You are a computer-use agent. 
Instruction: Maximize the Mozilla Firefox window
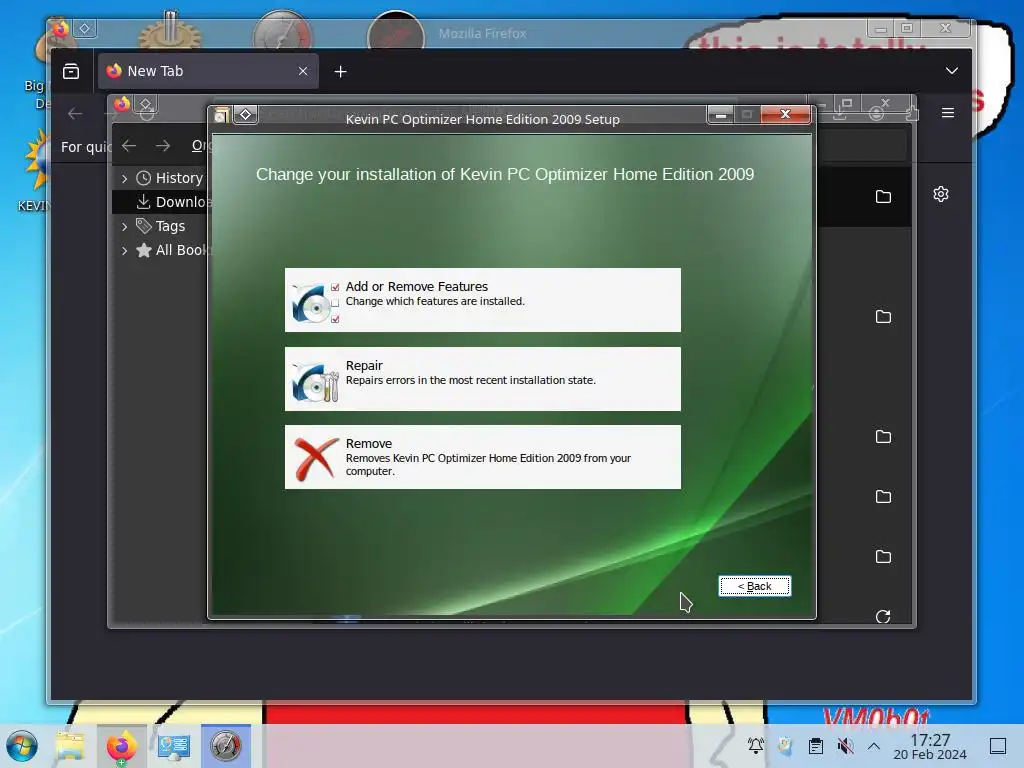pos(907,28)
